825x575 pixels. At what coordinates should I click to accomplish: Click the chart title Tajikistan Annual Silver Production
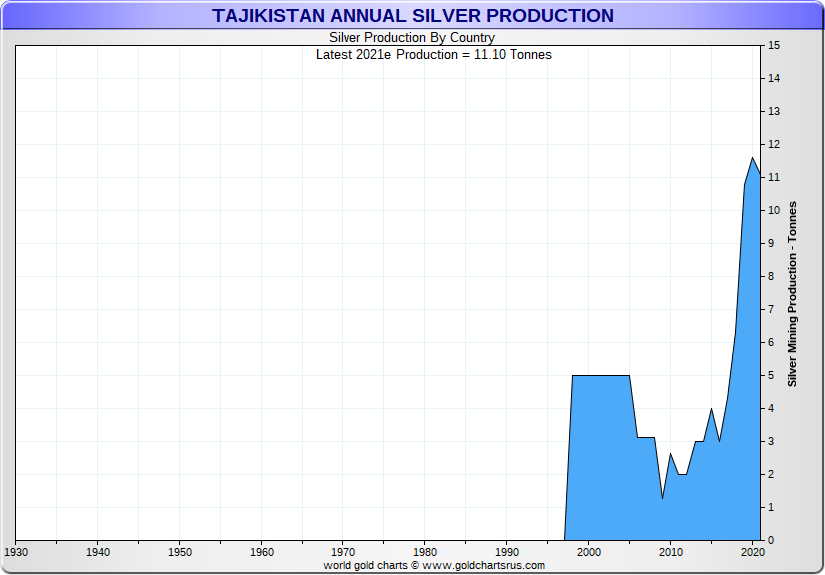click(x=412, y=16)
